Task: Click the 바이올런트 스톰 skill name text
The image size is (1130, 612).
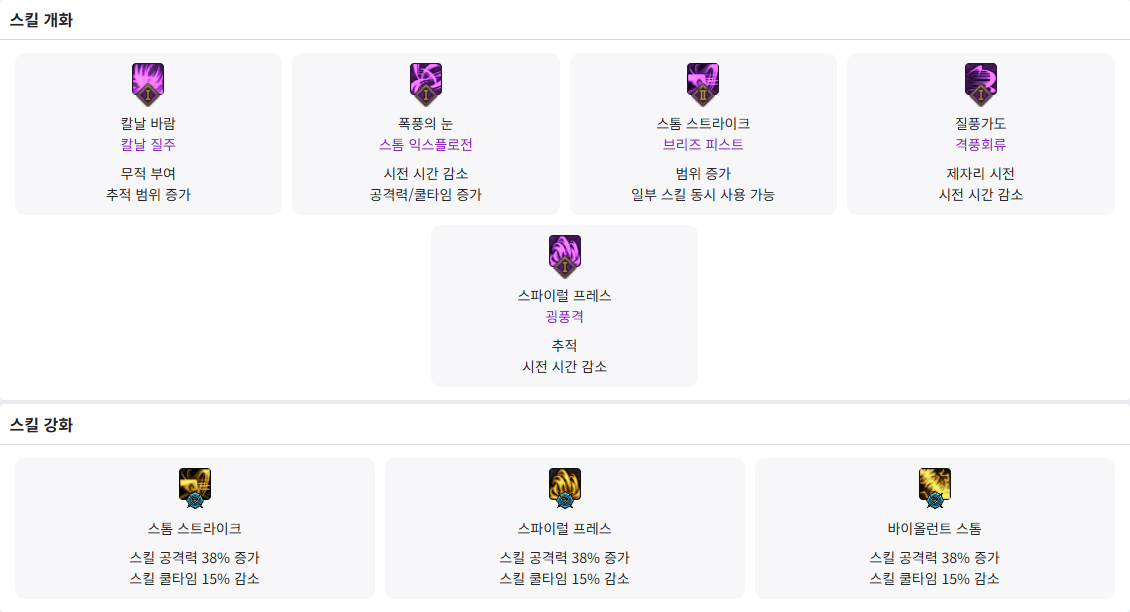Action: click(935, 529)
